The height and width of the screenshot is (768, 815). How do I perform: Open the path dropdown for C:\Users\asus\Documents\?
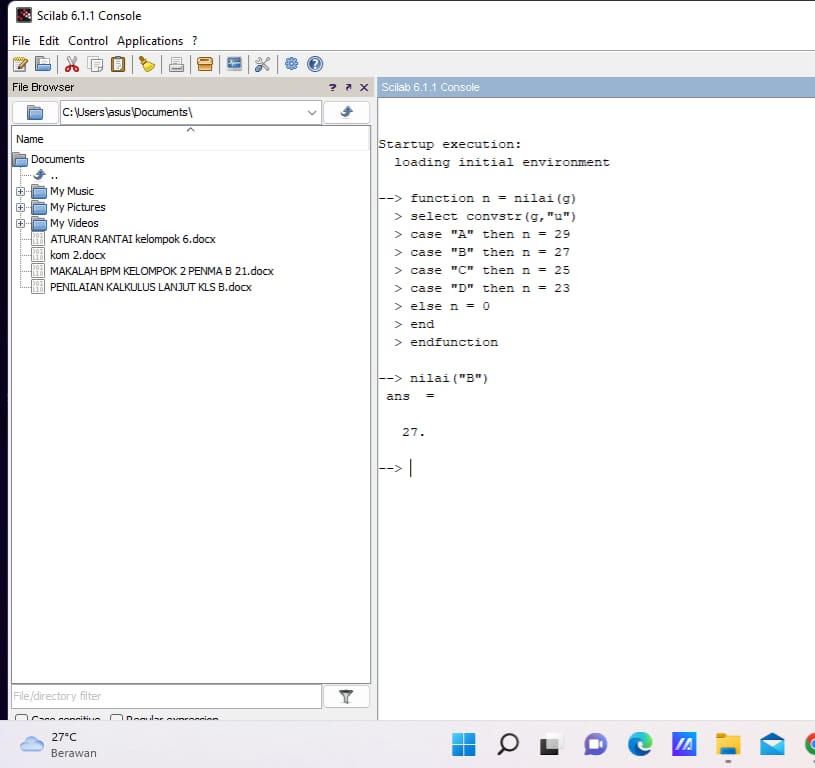(x=312, y=113)
